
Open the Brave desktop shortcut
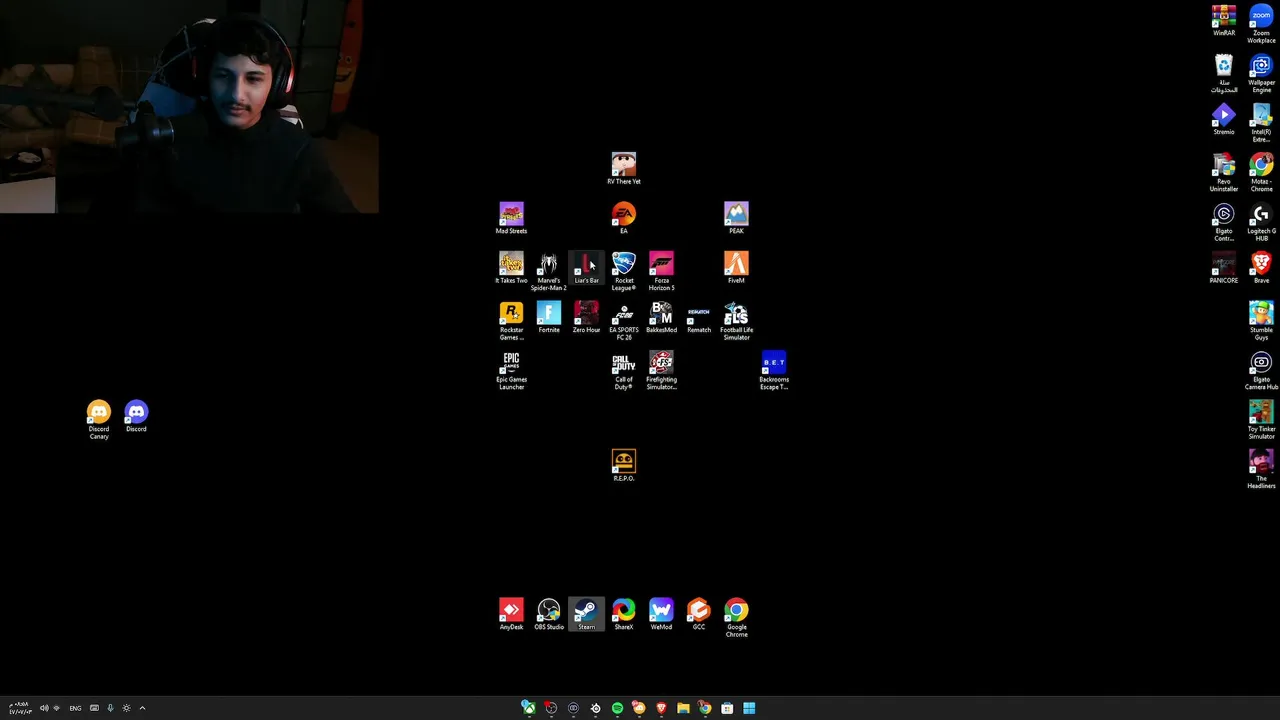click(x=1261, y=267)
